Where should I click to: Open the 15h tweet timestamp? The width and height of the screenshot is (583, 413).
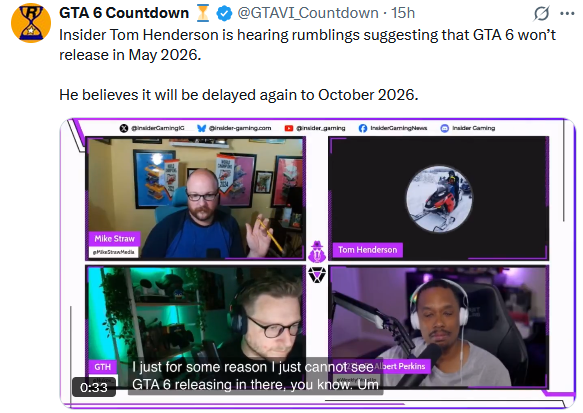pos(403,13)
